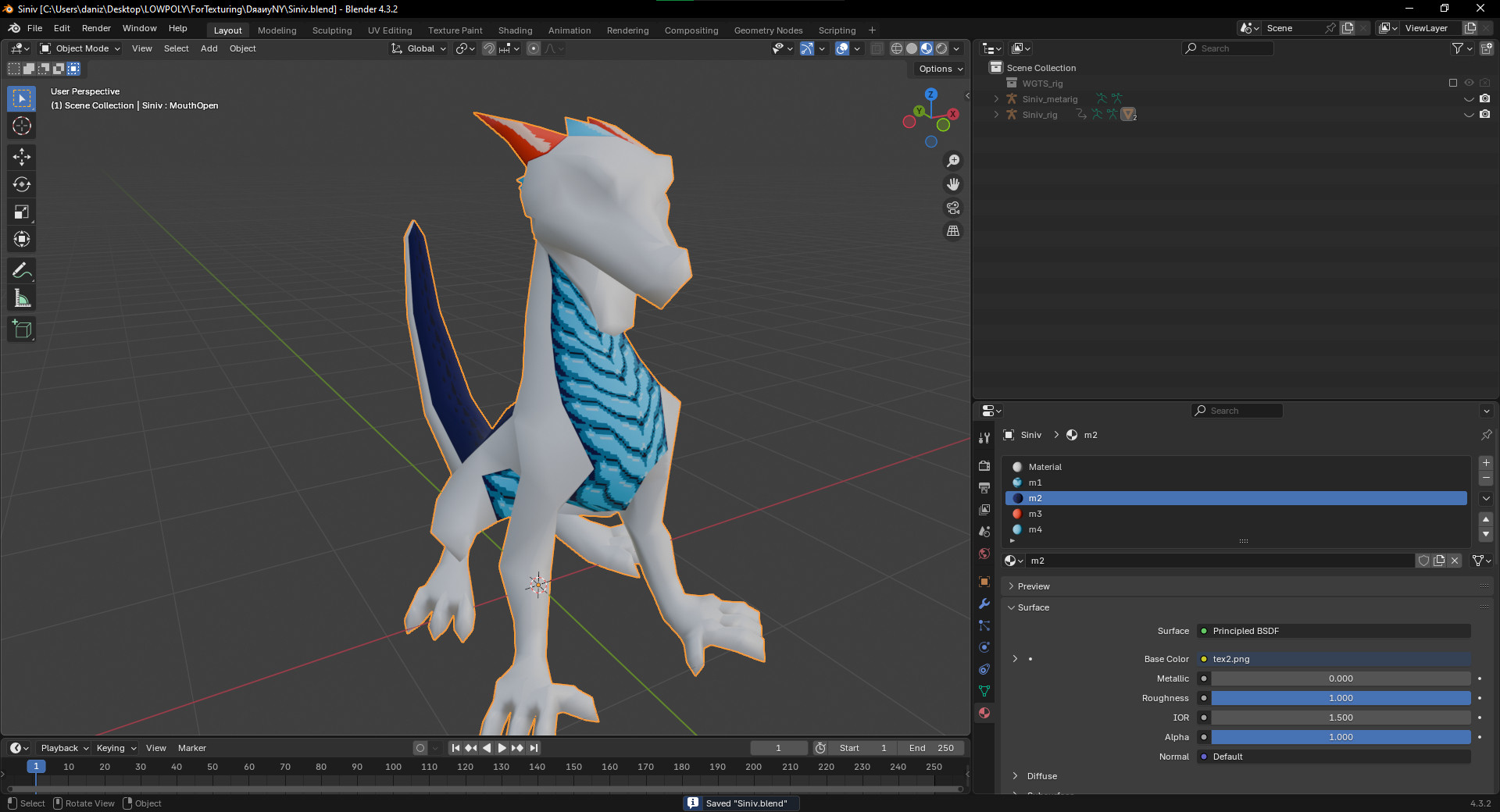
Task: Toggle fake user shield for m2
Action: click(x=1423, y=561)
